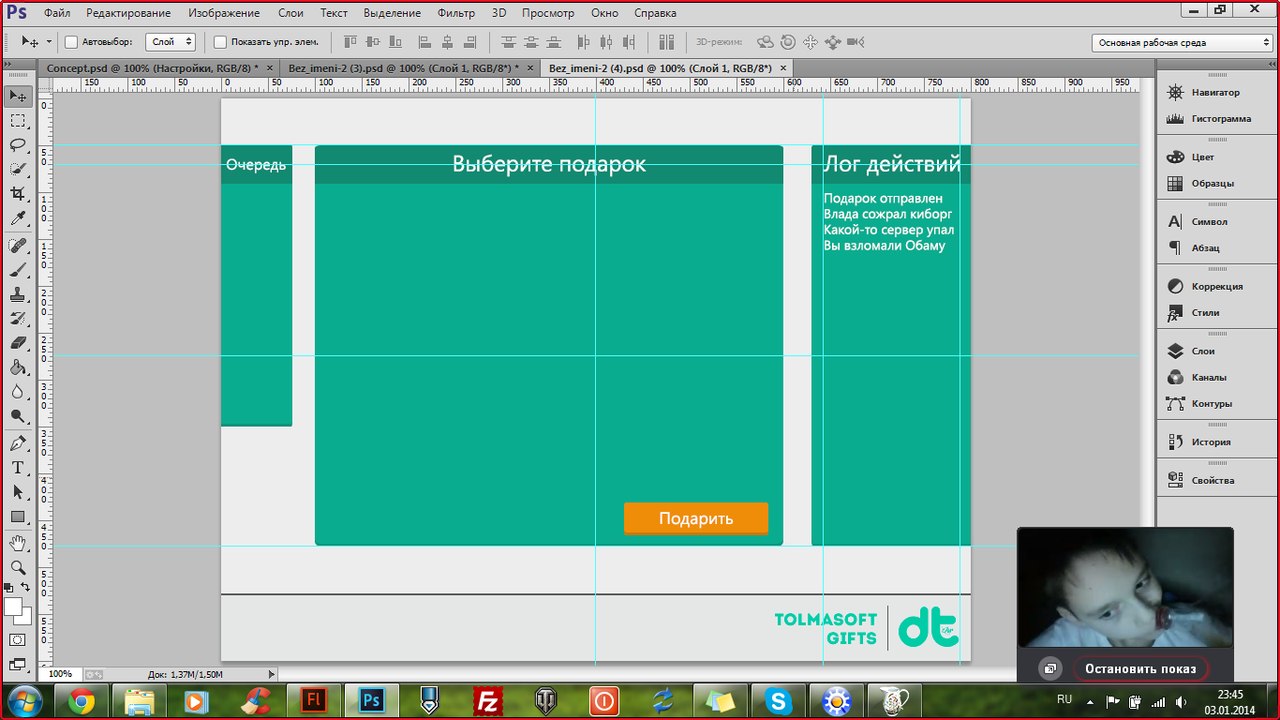Select the Paint Bucket tool
1280x720 pixels.
[18, 368]
